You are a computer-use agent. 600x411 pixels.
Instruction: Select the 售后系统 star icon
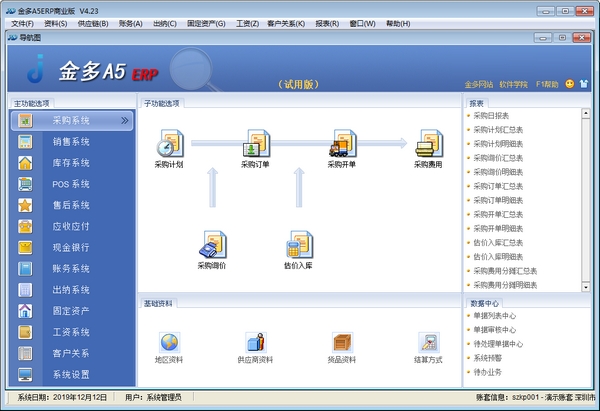pos(25,206)
